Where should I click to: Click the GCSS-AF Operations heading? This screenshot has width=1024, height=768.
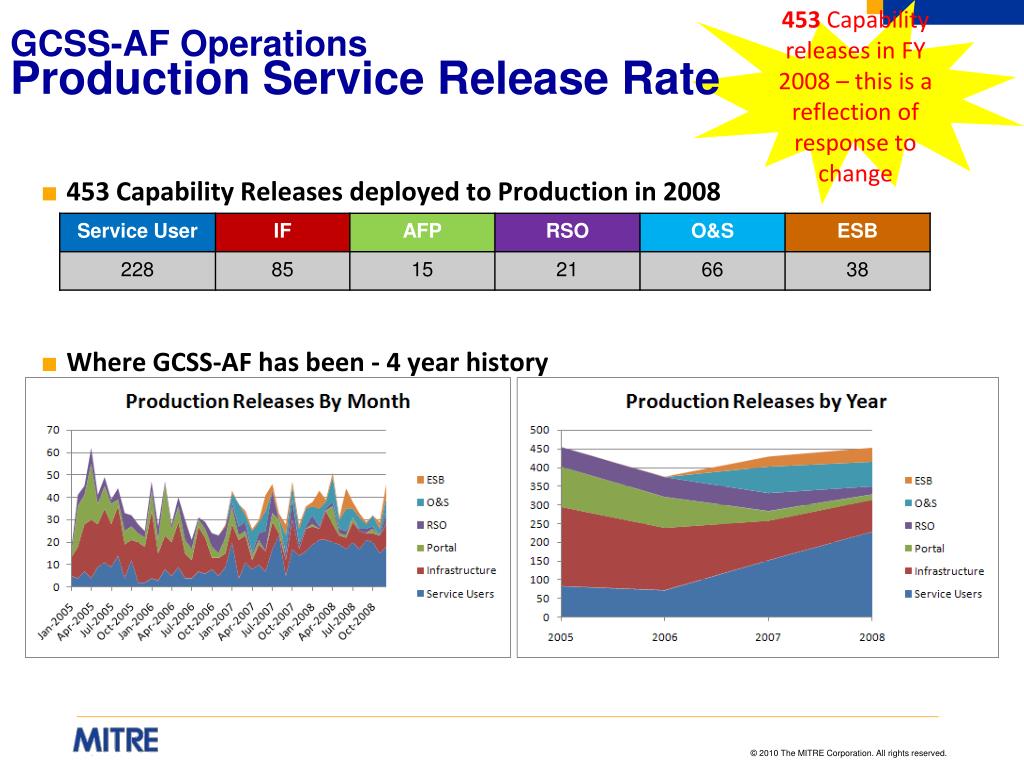point(189,44)
